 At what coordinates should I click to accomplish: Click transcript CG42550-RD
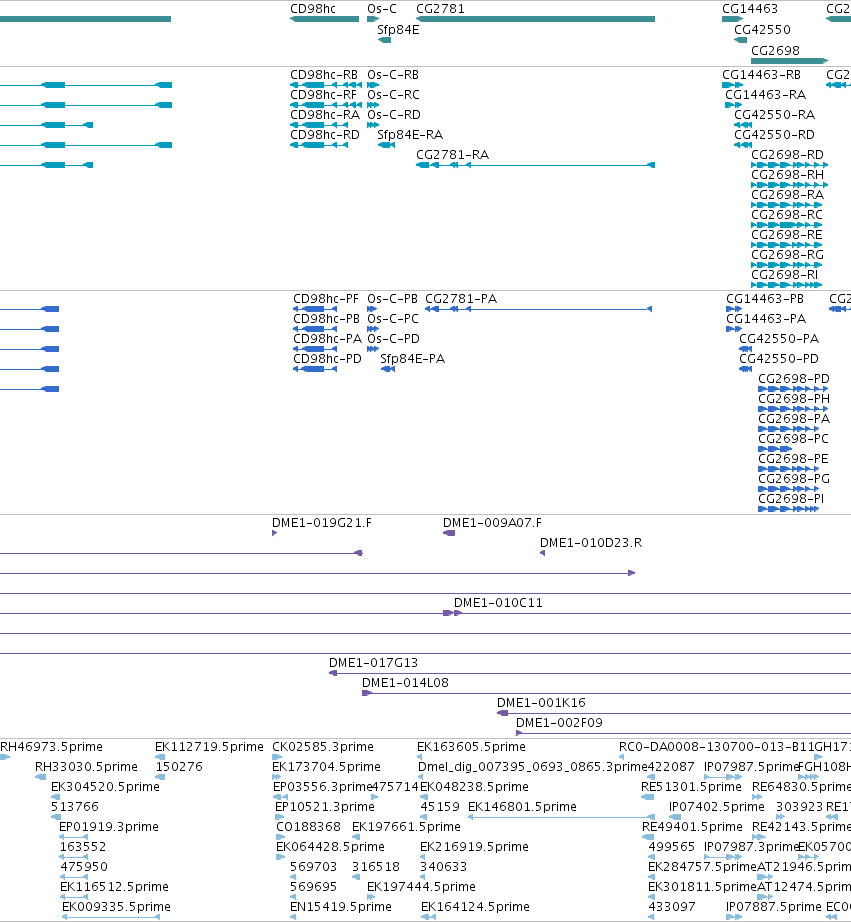(x=775, y=135)
